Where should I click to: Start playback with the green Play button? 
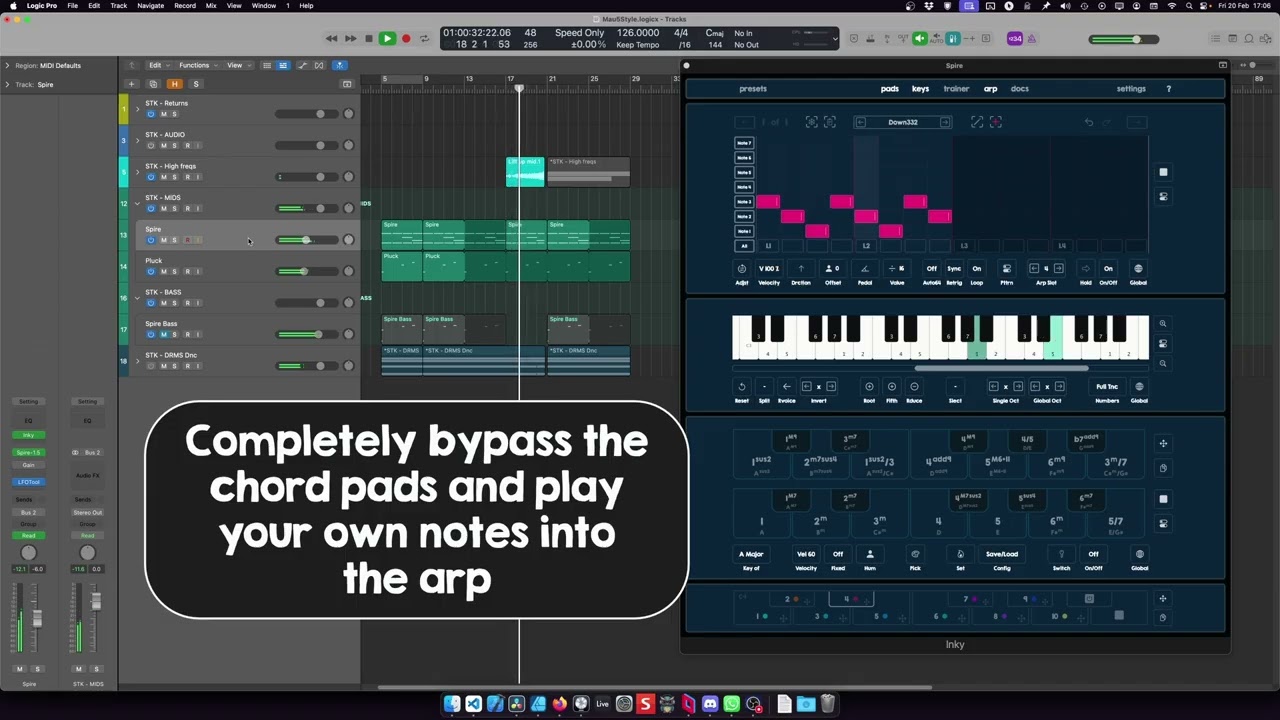(x=387, y=39)
